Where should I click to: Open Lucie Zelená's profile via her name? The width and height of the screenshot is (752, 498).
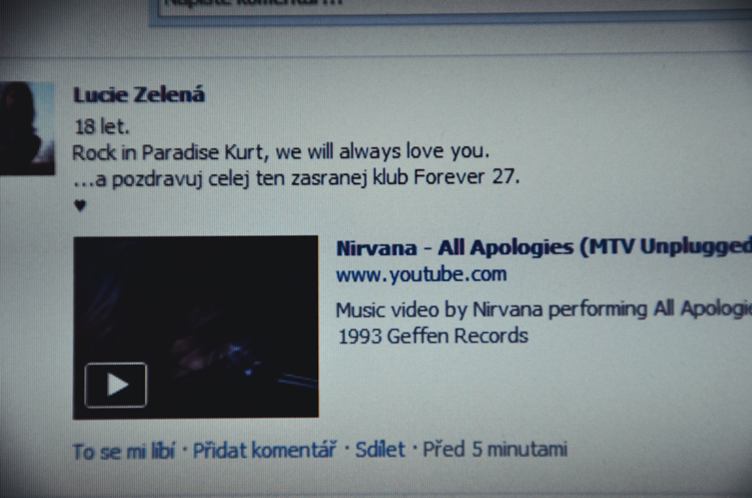click(x=139, y=95)
